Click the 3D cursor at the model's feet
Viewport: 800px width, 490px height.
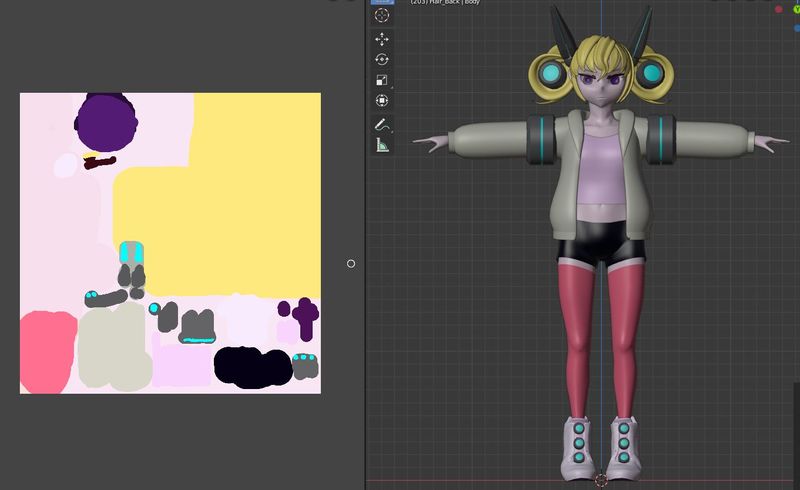pyautogui.click(x=601, y=479)
